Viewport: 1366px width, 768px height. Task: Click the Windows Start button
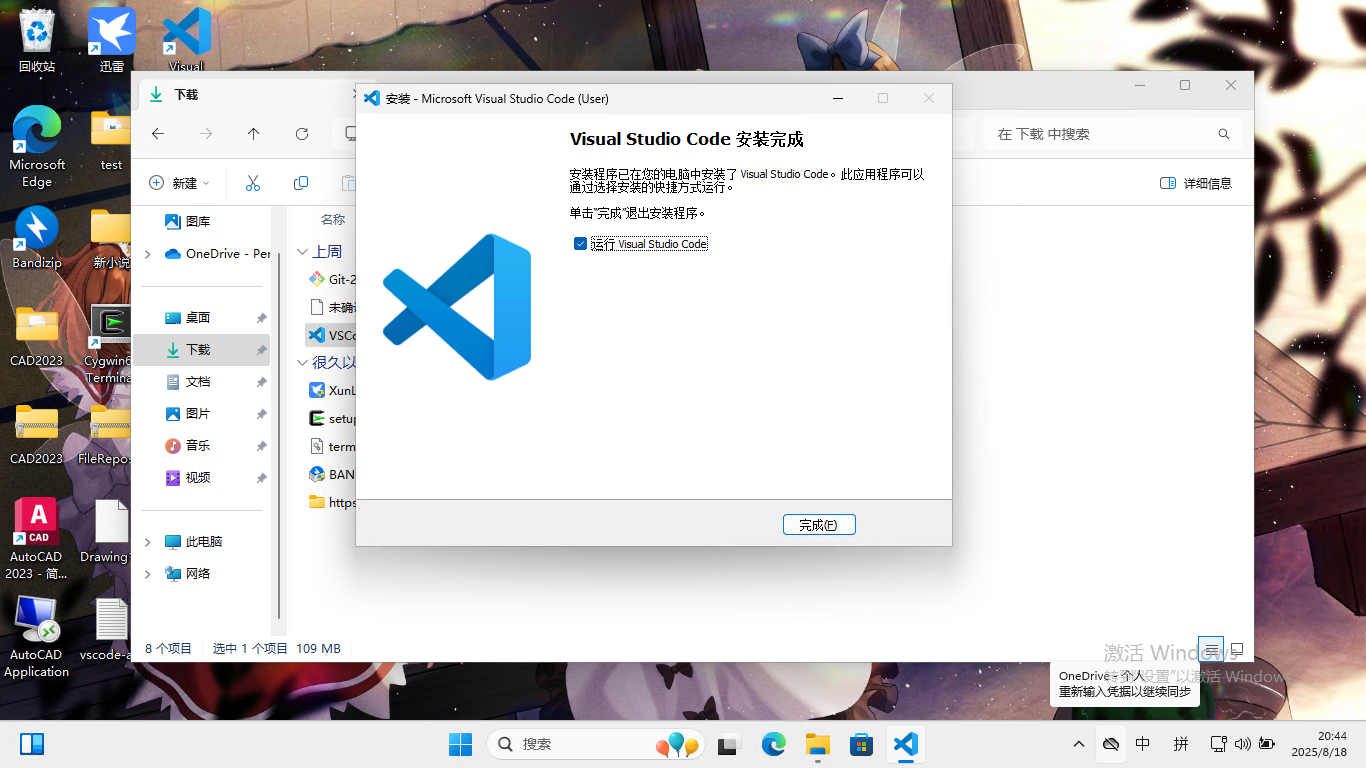click(460, 744)
